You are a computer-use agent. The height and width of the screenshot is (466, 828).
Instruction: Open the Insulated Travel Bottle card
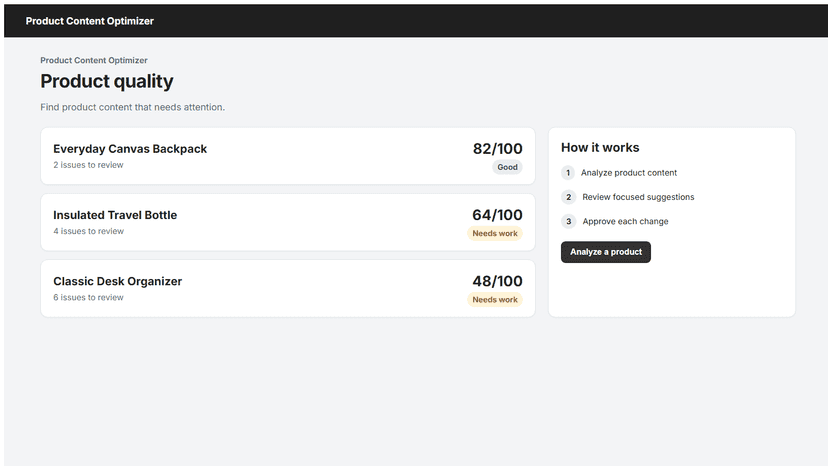click(x=288, y=222)
